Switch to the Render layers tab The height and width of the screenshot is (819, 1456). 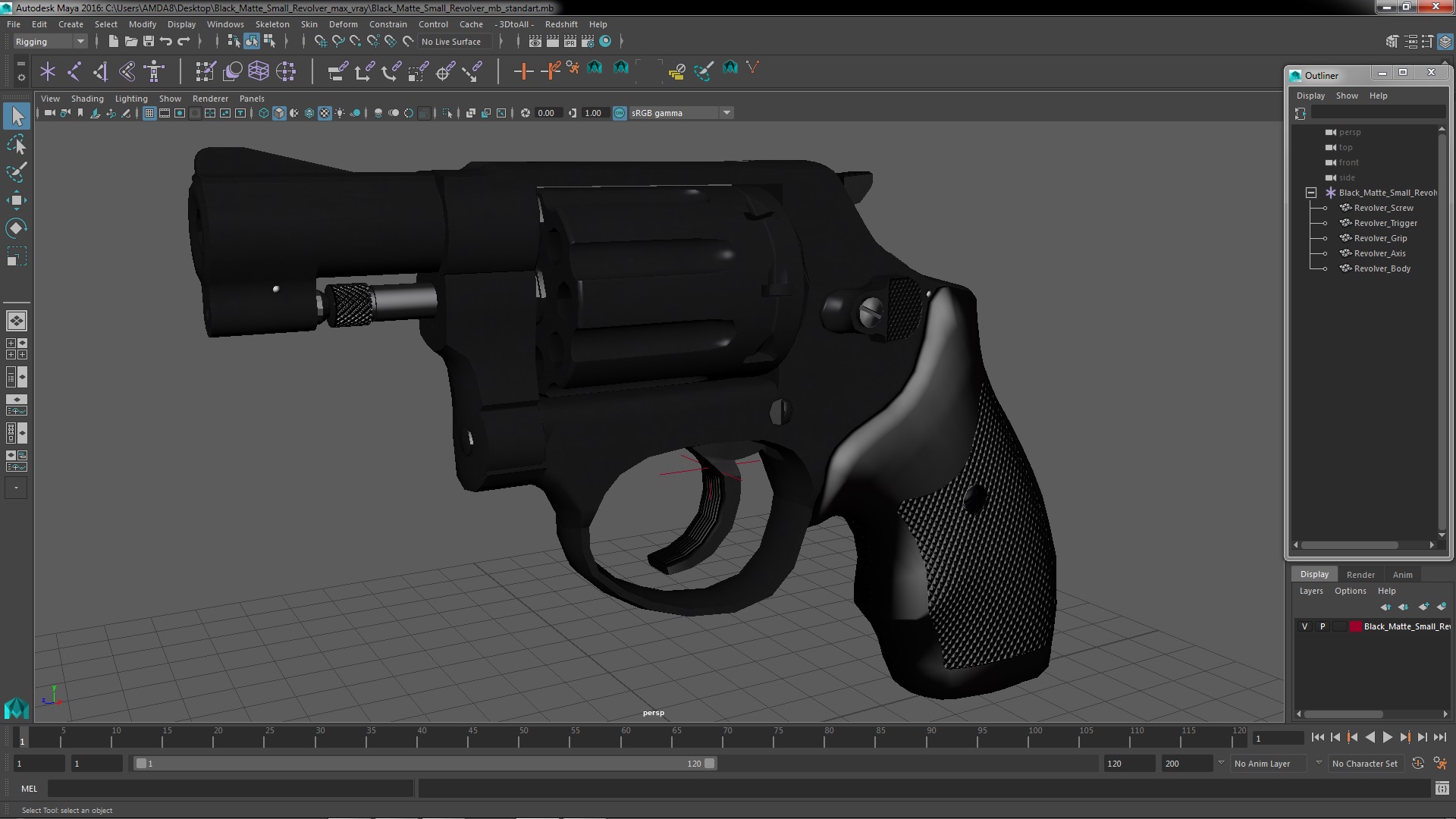1360,575
